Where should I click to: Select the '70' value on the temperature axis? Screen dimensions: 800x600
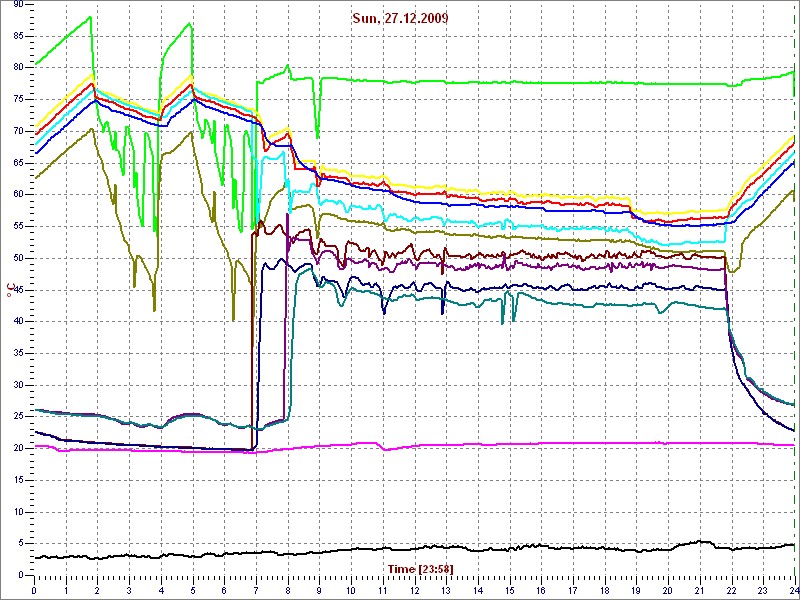point(18,131)
